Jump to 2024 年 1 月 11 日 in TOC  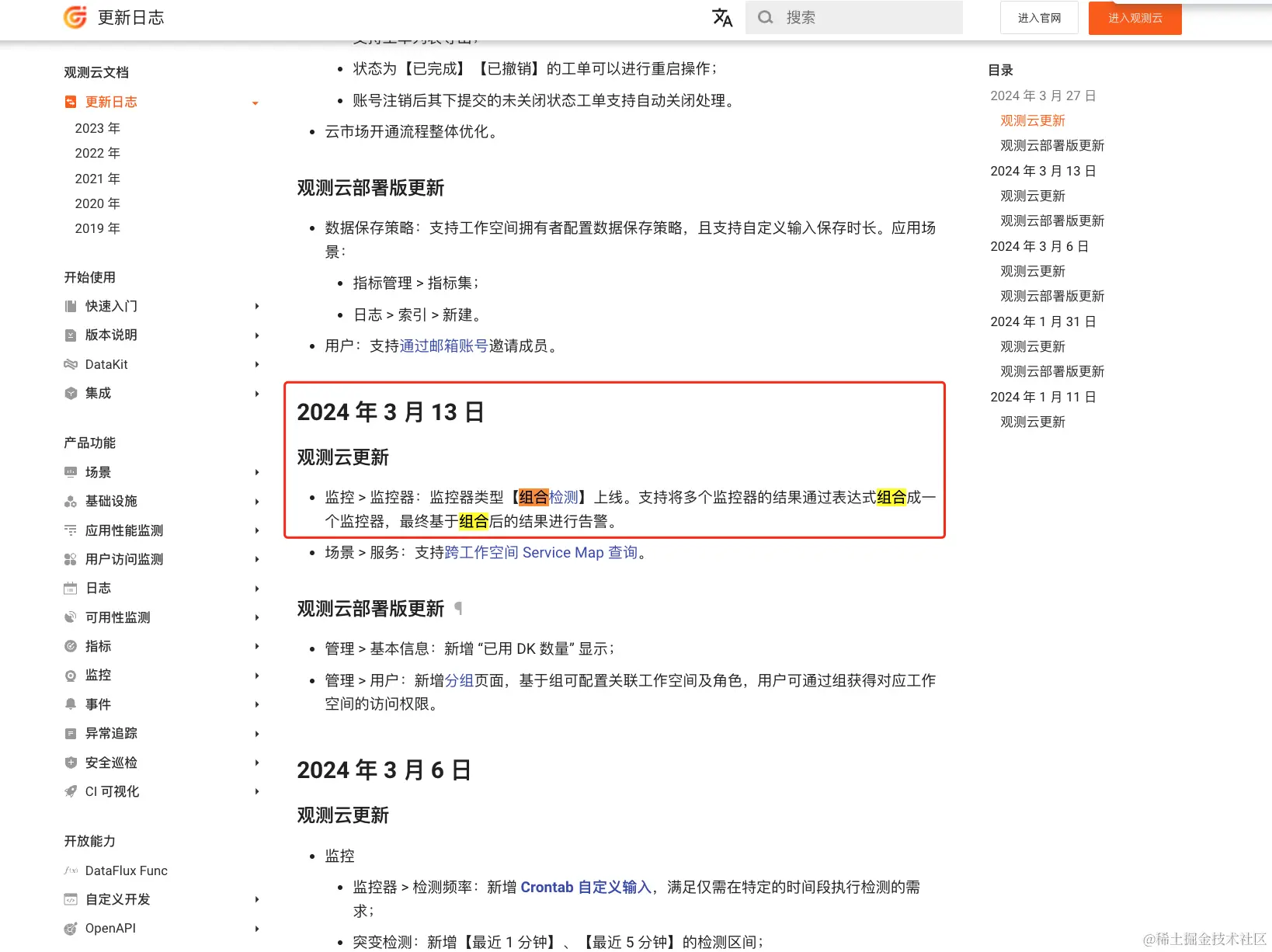tap(1043, 397)
